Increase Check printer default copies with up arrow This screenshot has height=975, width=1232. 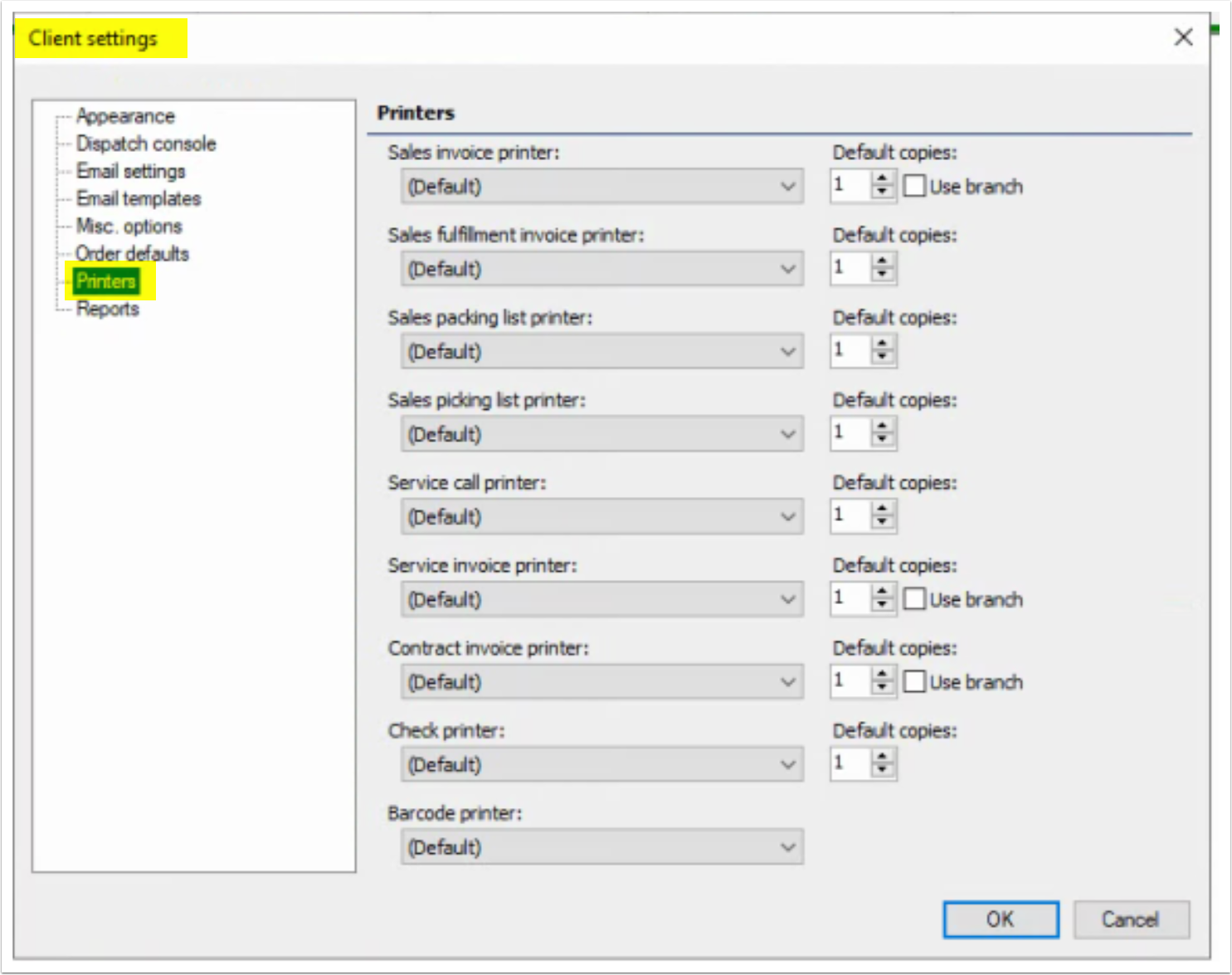point(882,758)
